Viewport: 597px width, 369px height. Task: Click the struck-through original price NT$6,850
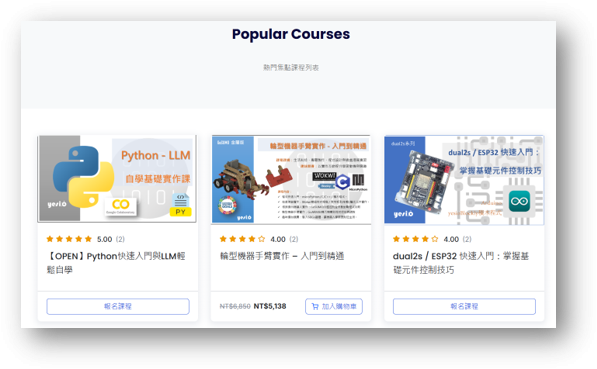[235, 306]
